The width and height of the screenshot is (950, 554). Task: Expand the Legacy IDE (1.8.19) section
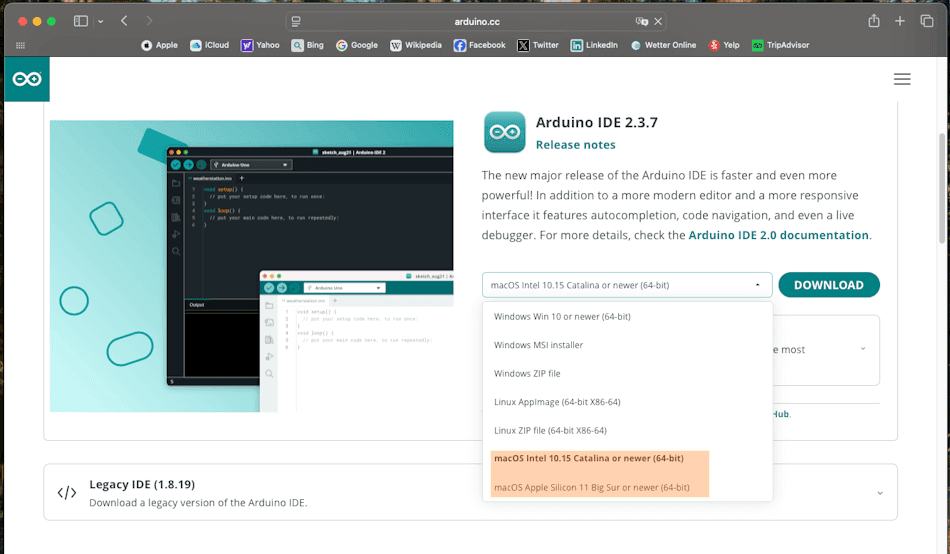(879, 492)
